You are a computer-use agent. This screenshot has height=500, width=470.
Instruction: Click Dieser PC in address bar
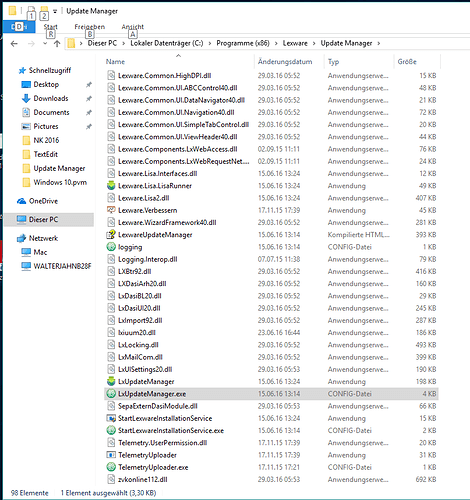[102, 43]
